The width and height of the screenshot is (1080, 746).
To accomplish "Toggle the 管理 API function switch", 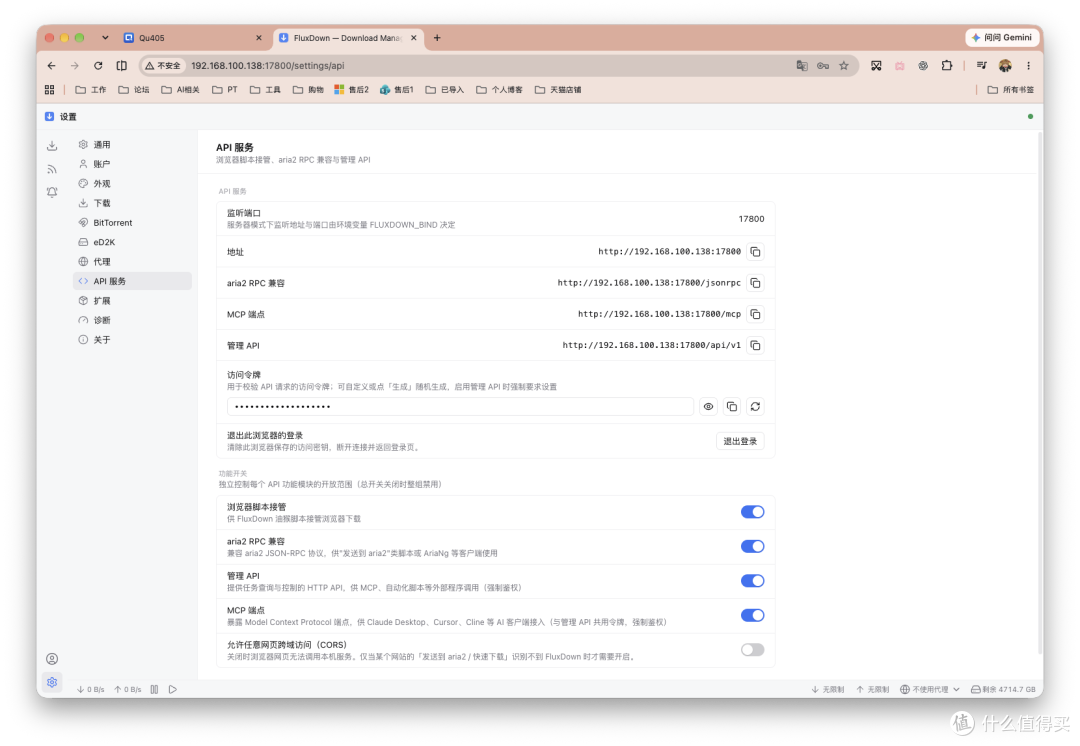I will [x=752, y=581].
